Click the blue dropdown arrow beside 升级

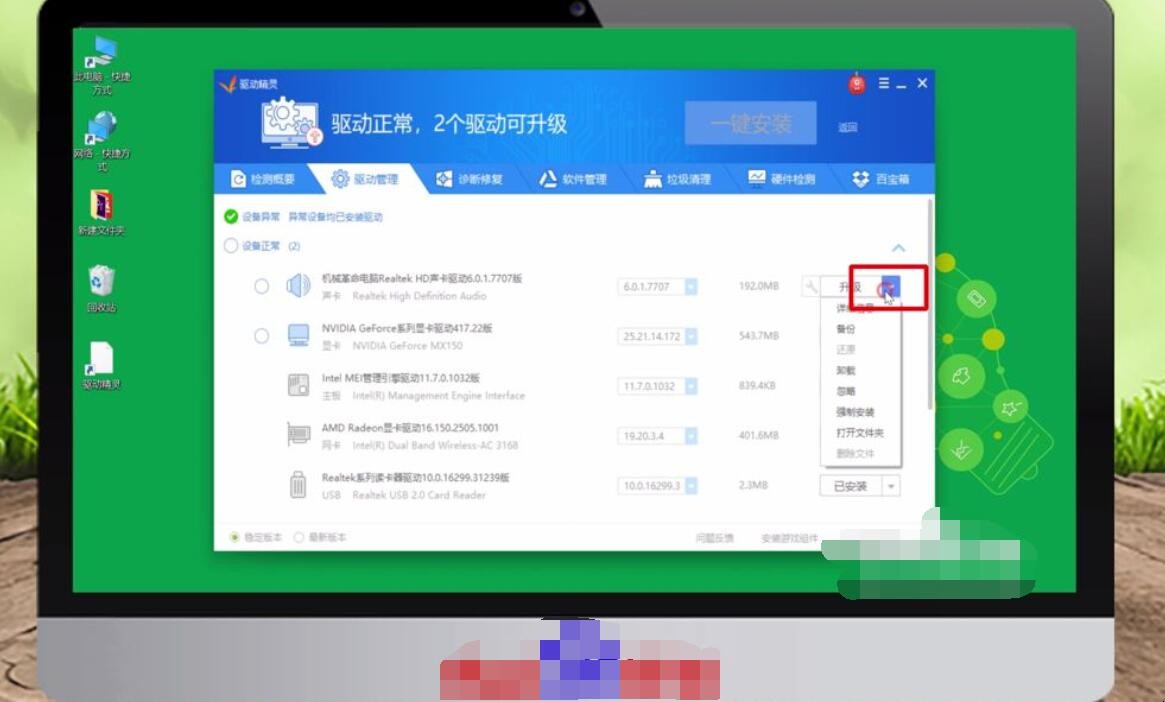point(890,287)
